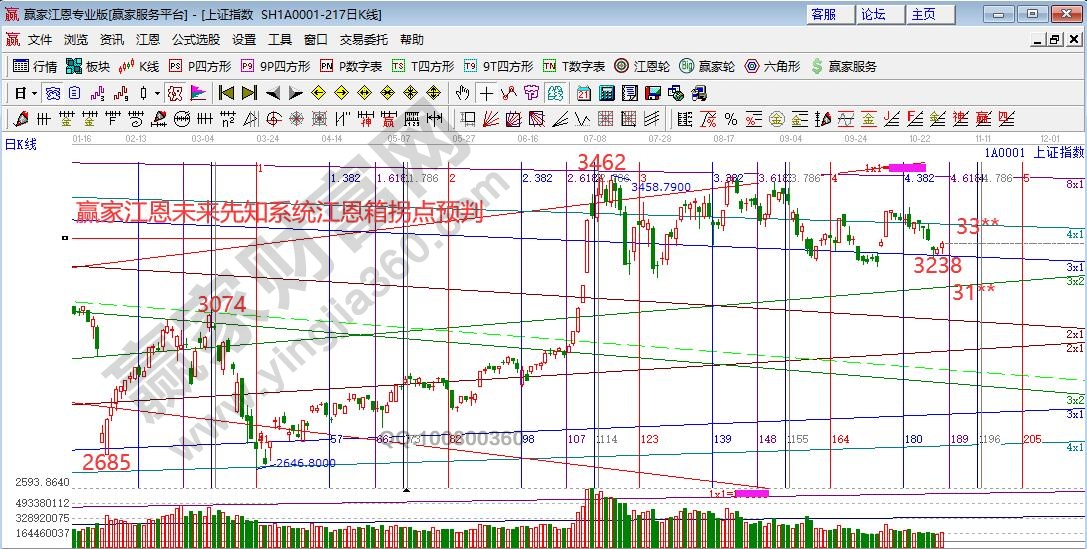This screenshot has width=1087, height=549.
Task: Select the crosshair cursor tool
Action: tap(486, 93)
